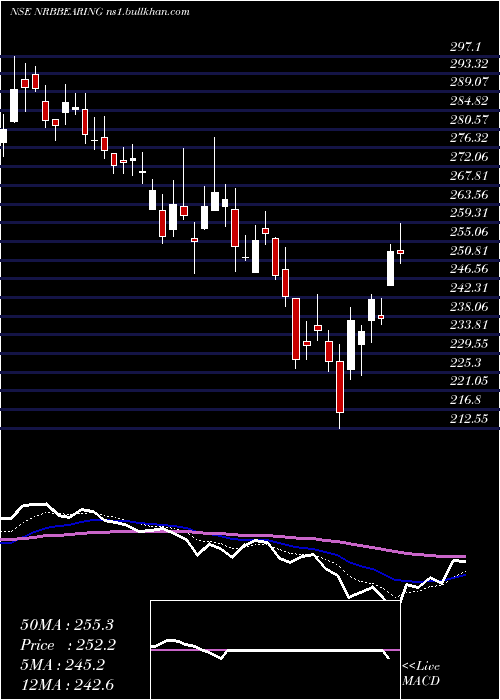Click the 259.31 price axis label
This screenshot has width=500, height=700.
pos(469,213)
